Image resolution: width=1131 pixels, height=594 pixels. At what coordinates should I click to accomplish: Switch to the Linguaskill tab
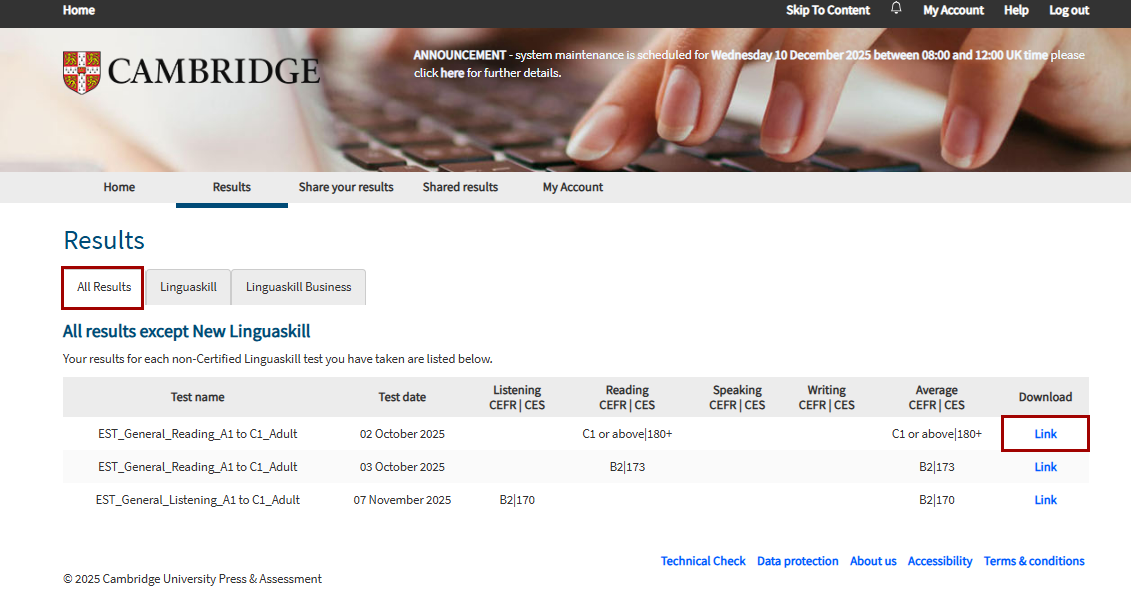pos(188,287)
